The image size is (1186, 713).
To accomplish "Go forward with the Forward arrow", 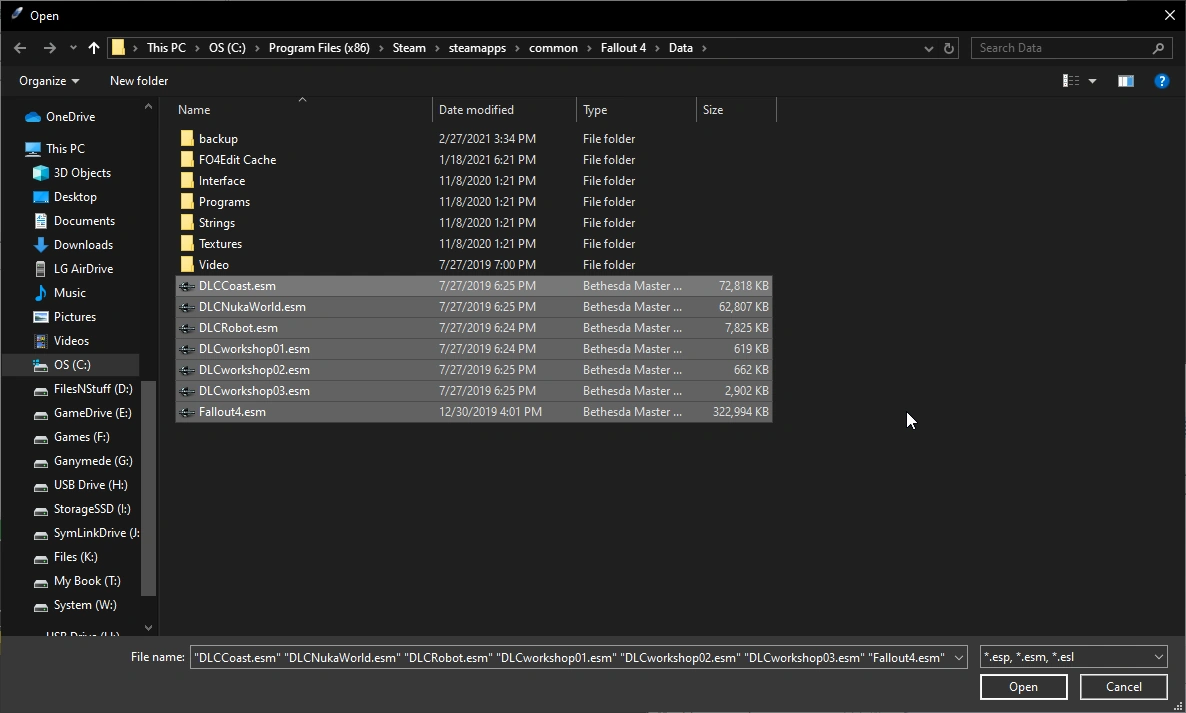I will click(49, 48).
